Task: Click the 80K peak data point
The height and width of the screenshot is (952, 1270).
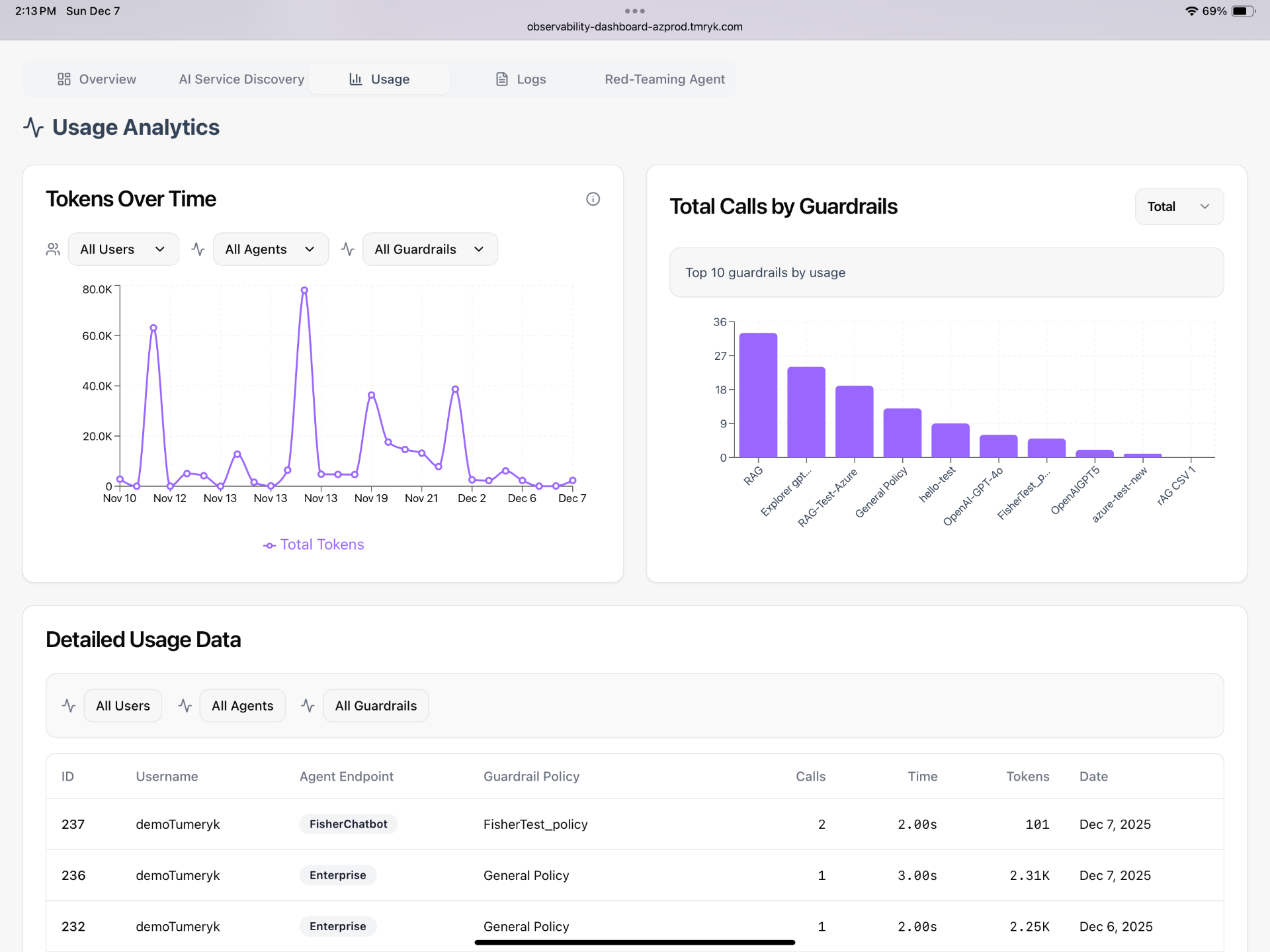Action: pyautogui.click(x=304, y=290)
